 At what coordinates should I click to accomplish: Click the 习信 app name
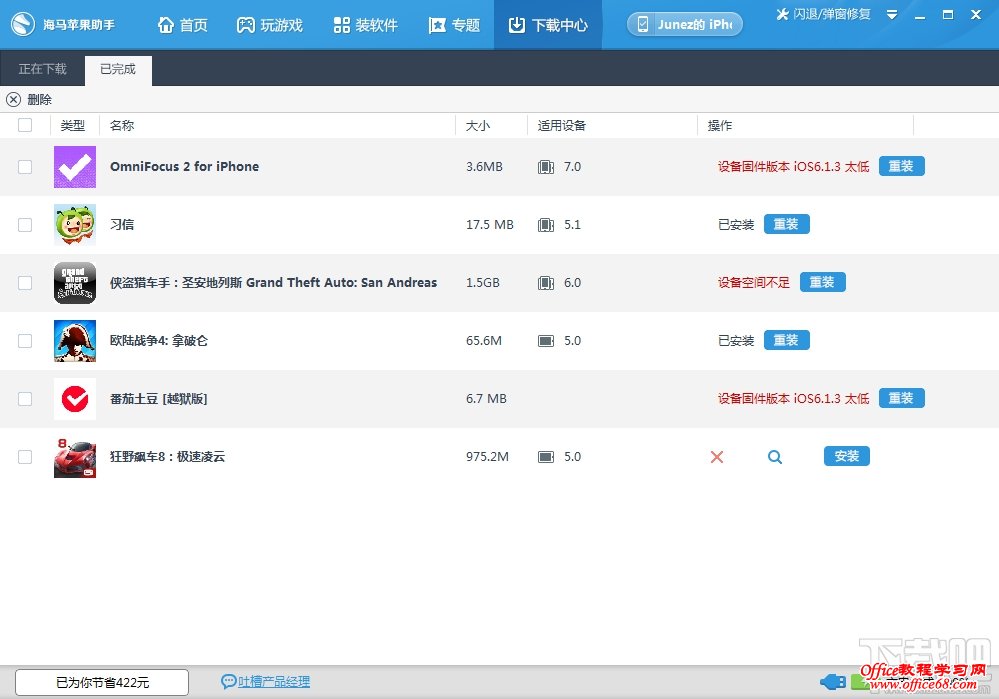122,225
